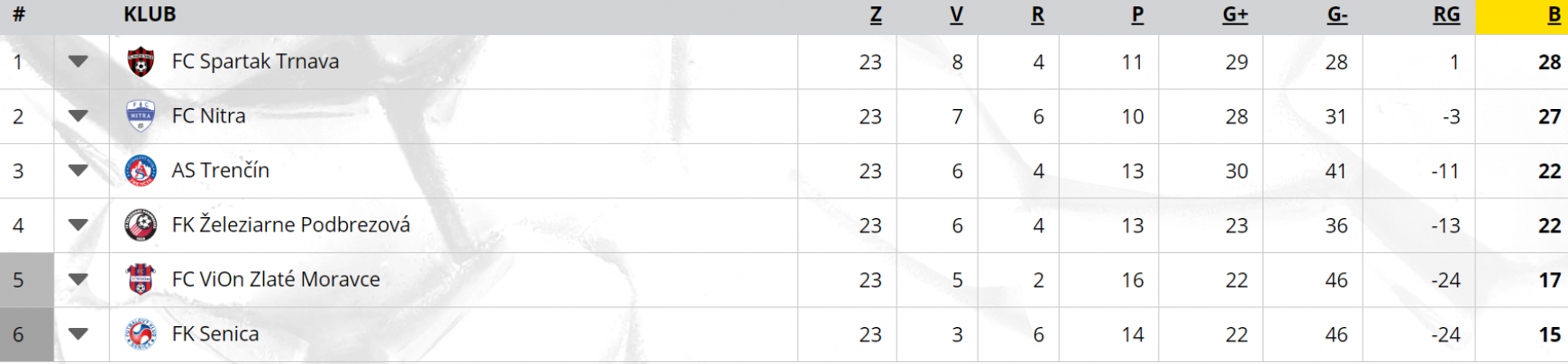Open the FK Senica team link
Screen dimensions: 1568x364
coord(215,333)
